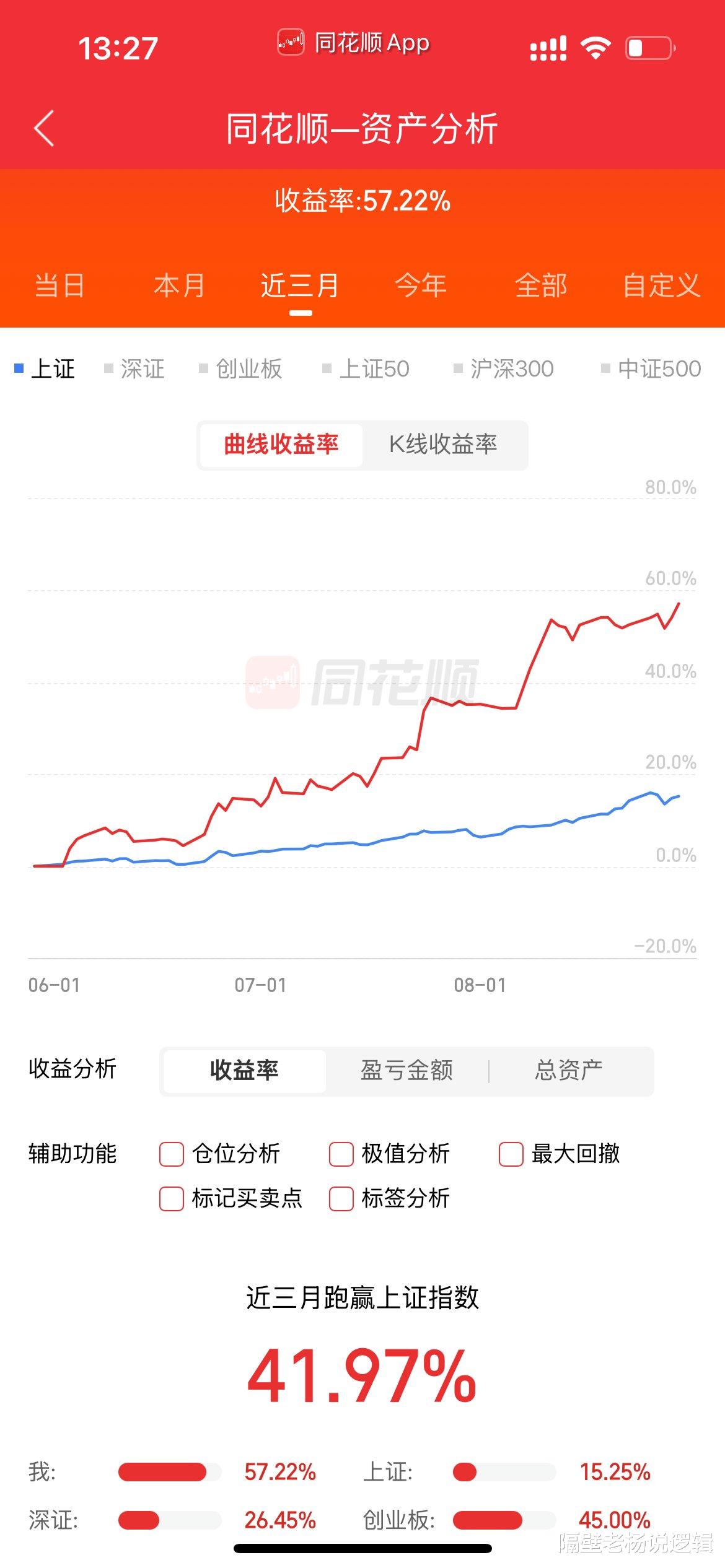Tap the battery status icon
Image resolution: width=725 pixels, height=1568 pixels.
650,48
